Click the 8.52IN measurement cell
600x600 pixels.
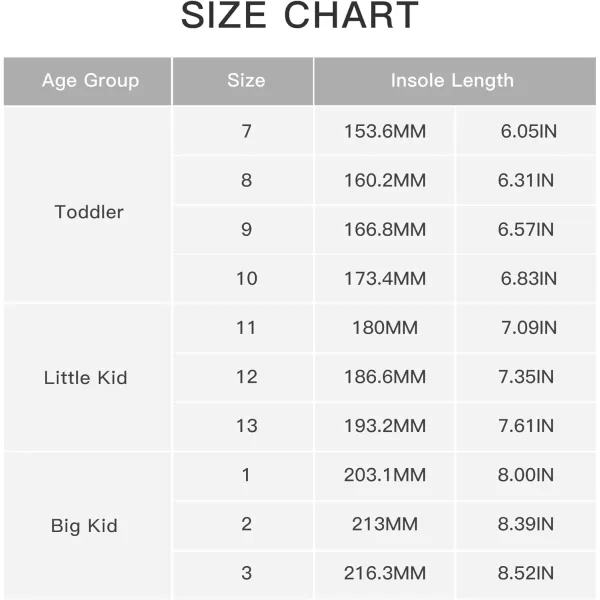coord(526,573)
